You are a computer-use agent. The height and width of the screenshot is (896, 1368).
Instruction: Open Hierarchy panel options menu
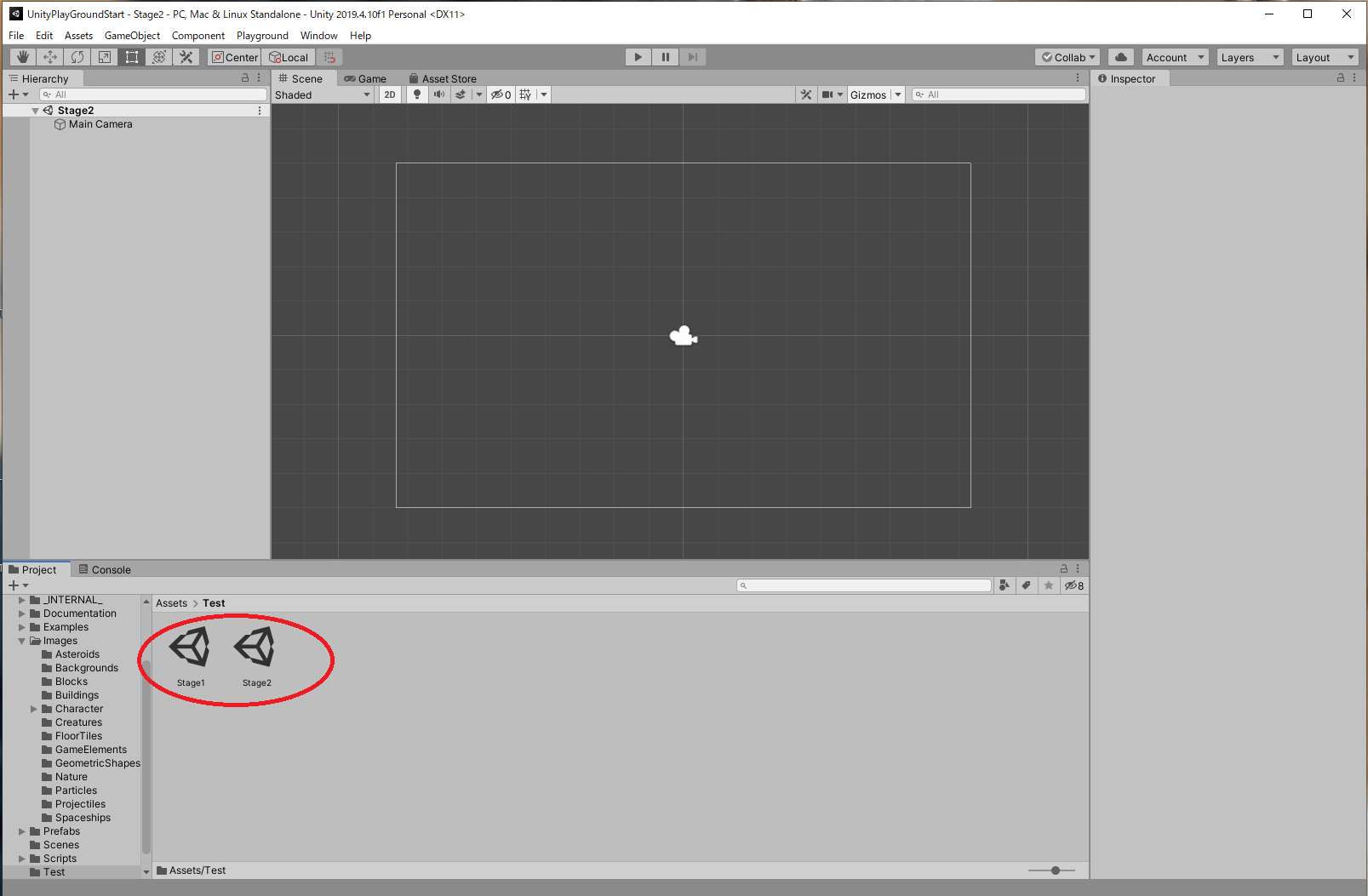coord(260,77)
